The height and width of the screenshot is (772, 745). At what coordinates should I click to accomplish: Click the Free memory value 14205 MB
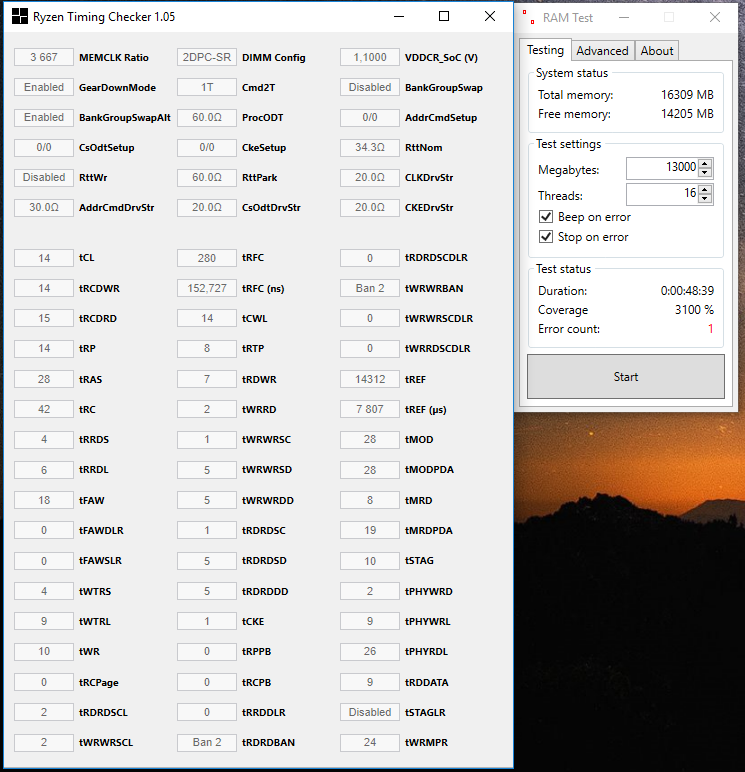[x=687, y=114]
